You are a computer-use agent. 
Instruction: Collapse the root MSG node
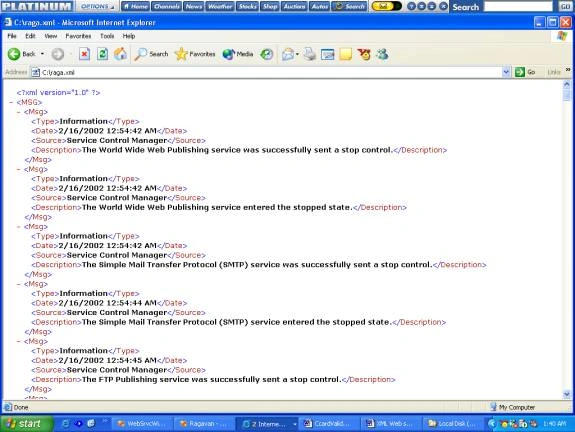coord(11,103)
